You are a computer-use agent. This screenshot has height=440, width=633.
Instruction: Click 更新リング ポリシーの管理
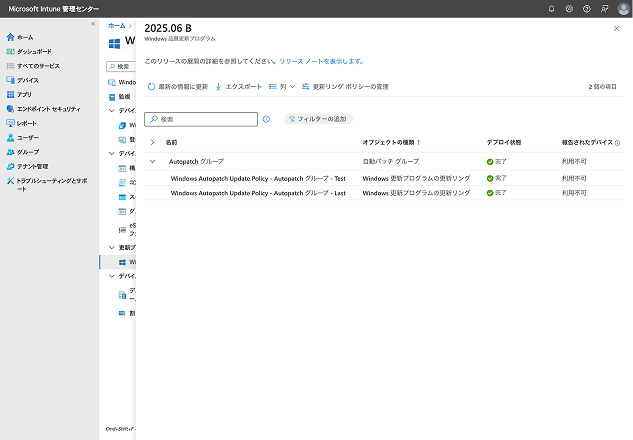click(345, 86)
